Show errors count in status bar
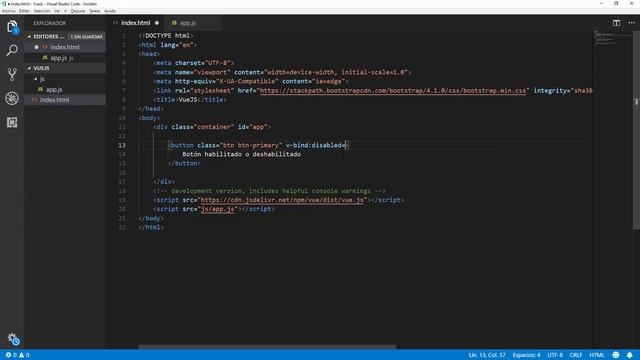This screenshot has height=360, width=640. 11,355
